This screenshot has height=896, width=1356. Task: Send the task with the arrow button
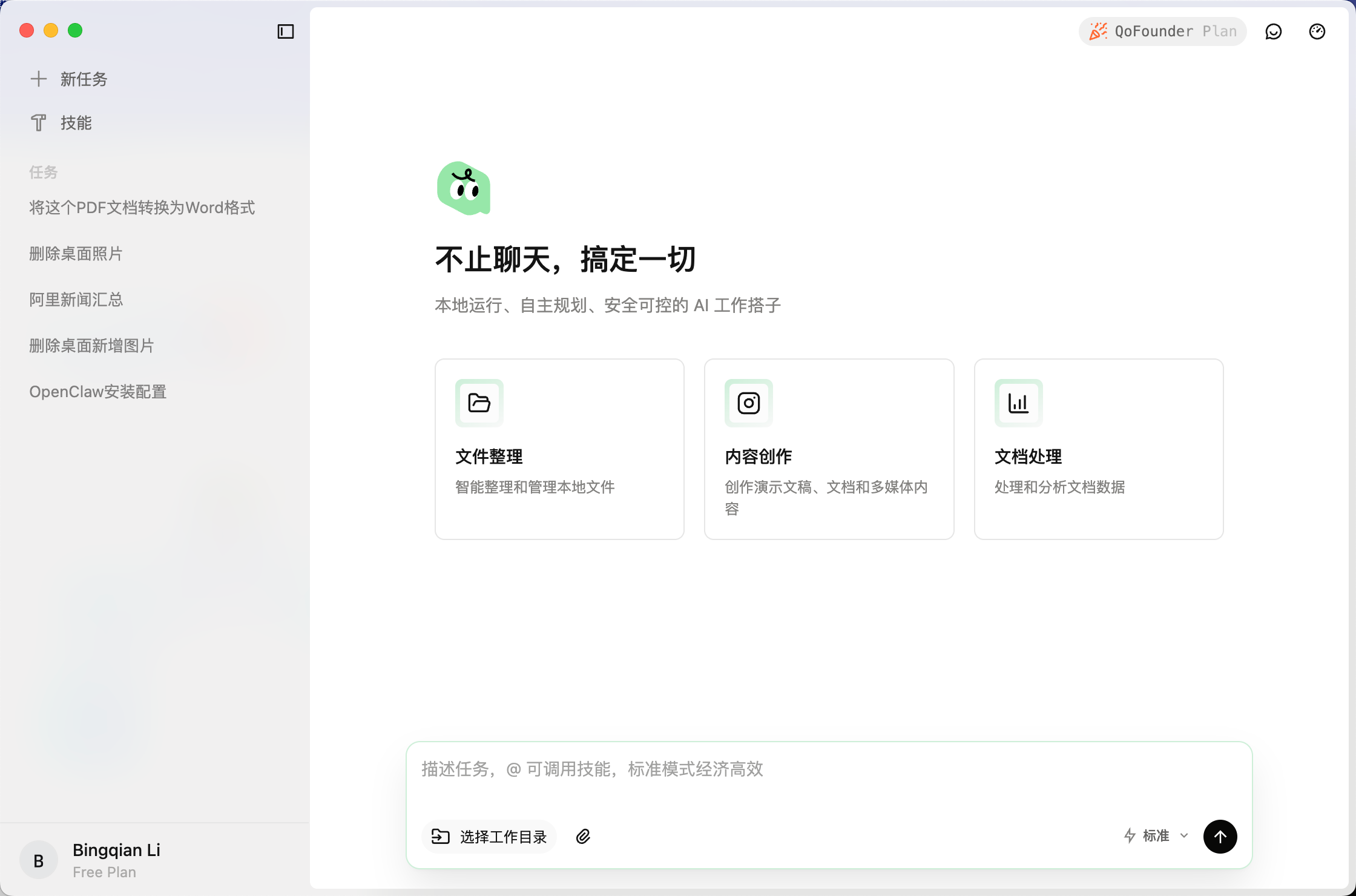pyautogui.click(x=1220, y=837)
